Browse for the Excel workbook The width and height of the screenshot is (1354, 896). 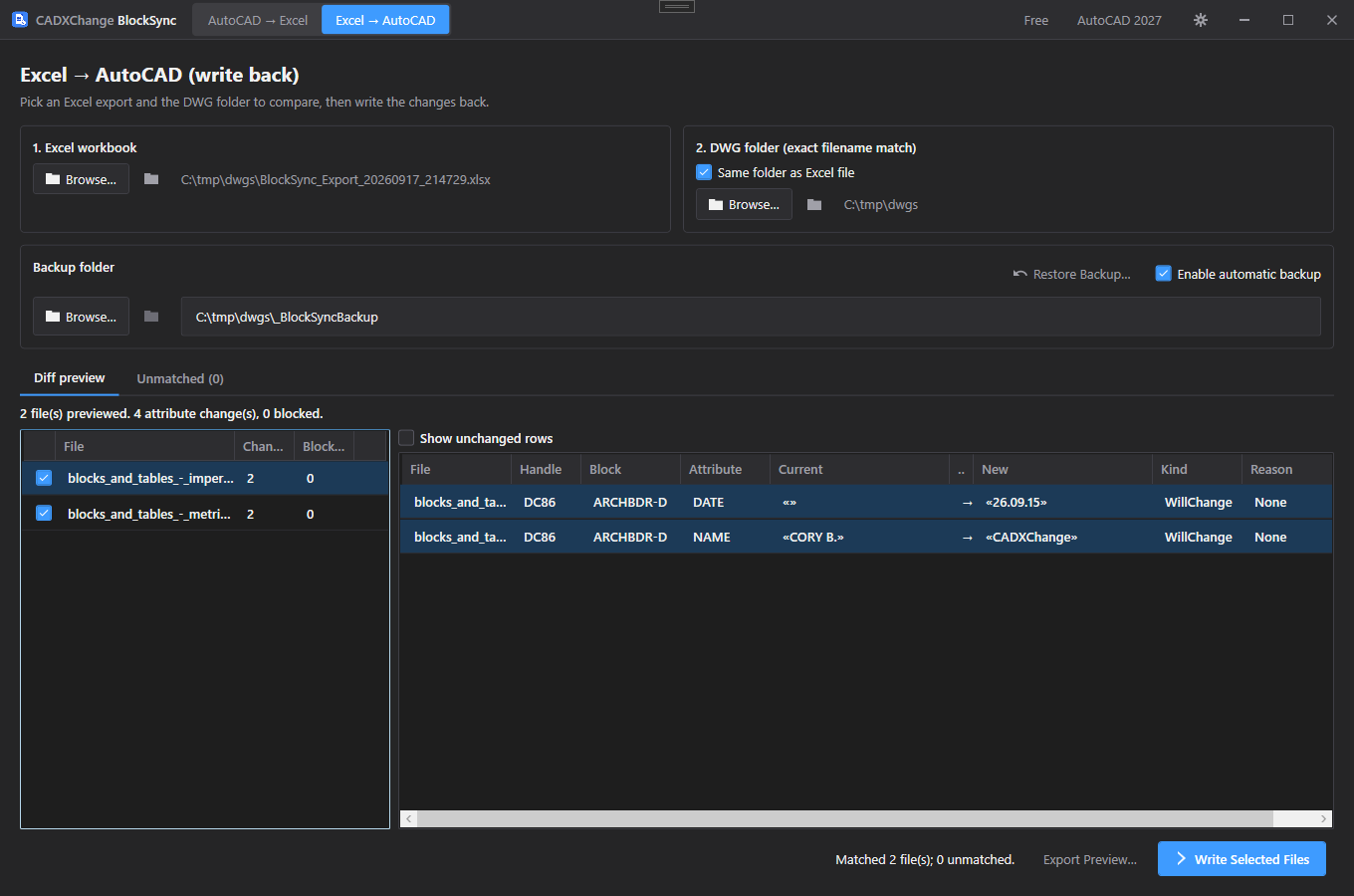pyautogui.click(x=81, y=179)
